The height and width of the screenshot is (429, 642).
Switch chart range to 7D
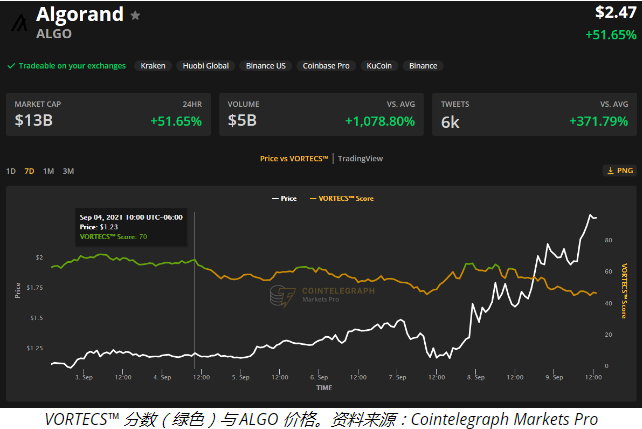coord(29,171)
